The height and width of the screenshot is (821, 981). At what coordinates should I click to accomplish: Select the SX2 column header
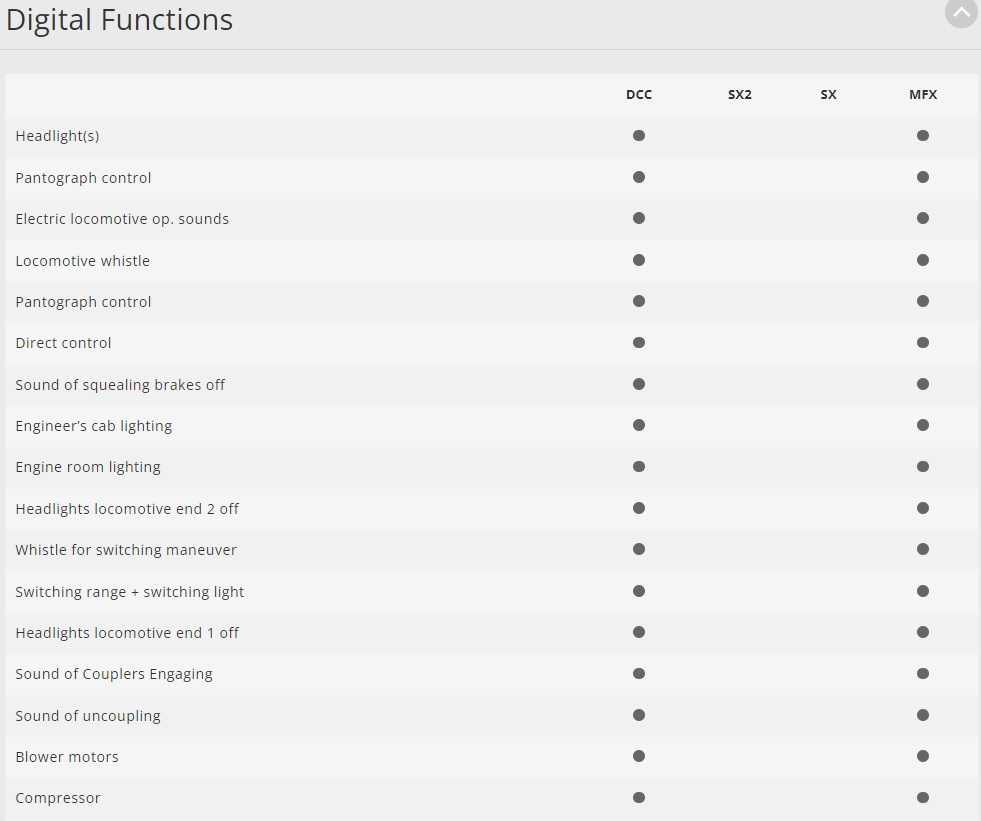pos(740,95)
